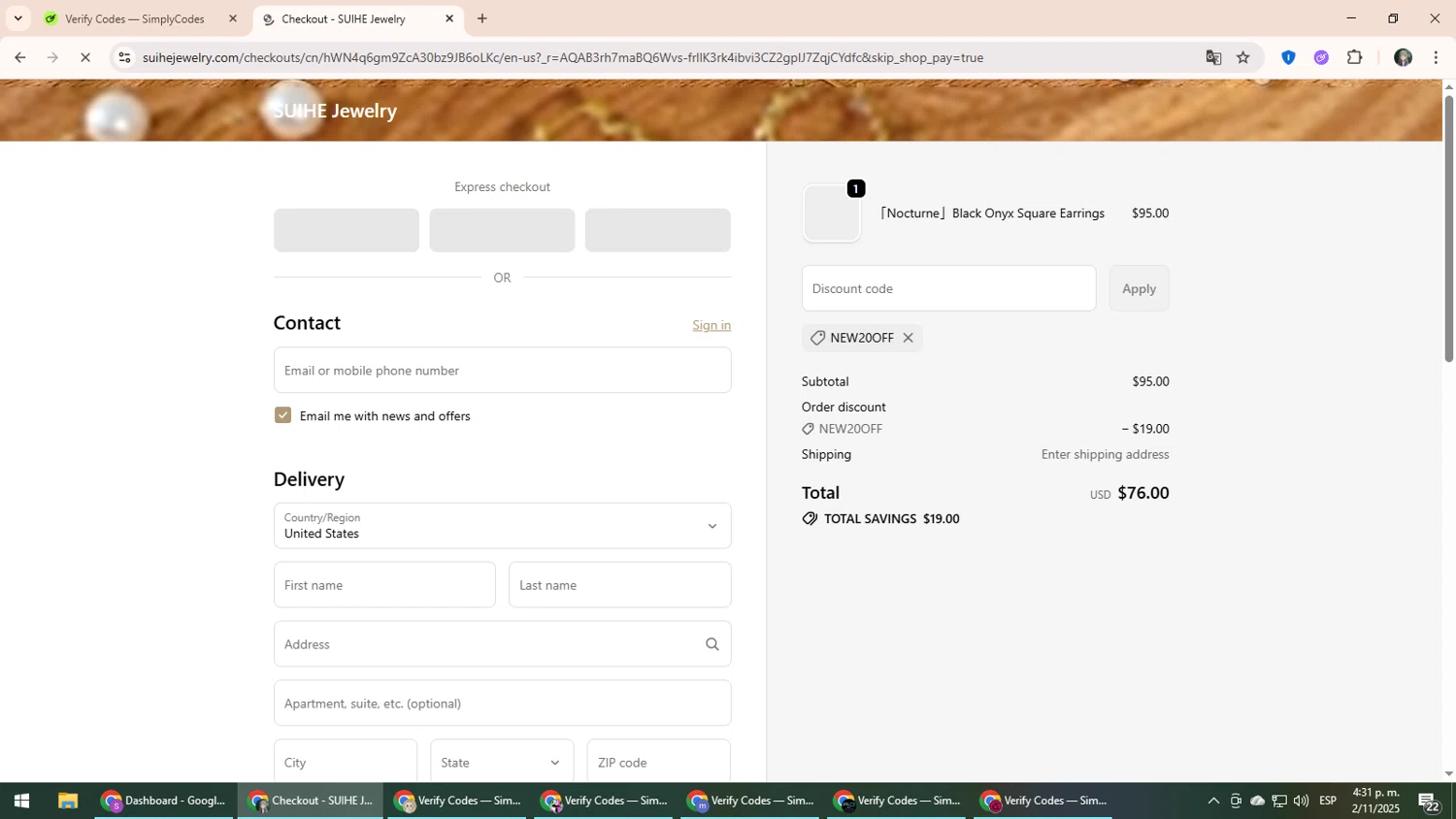The width and height of the screenshot is (1456, 819).
Task: Click the ZIP code field
Action: tap(658, 762)
